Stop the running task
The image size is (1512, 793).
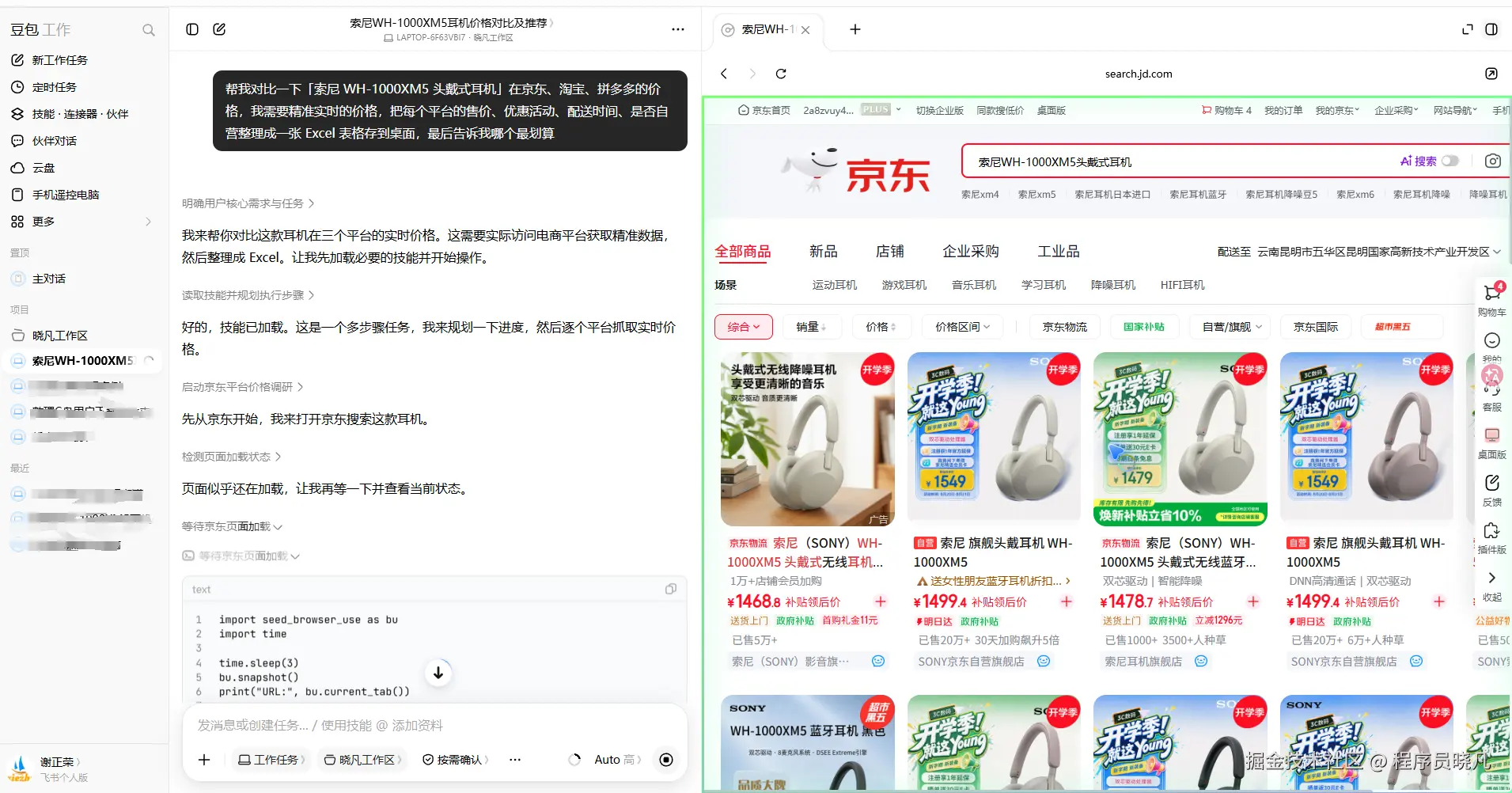point(666,760)
